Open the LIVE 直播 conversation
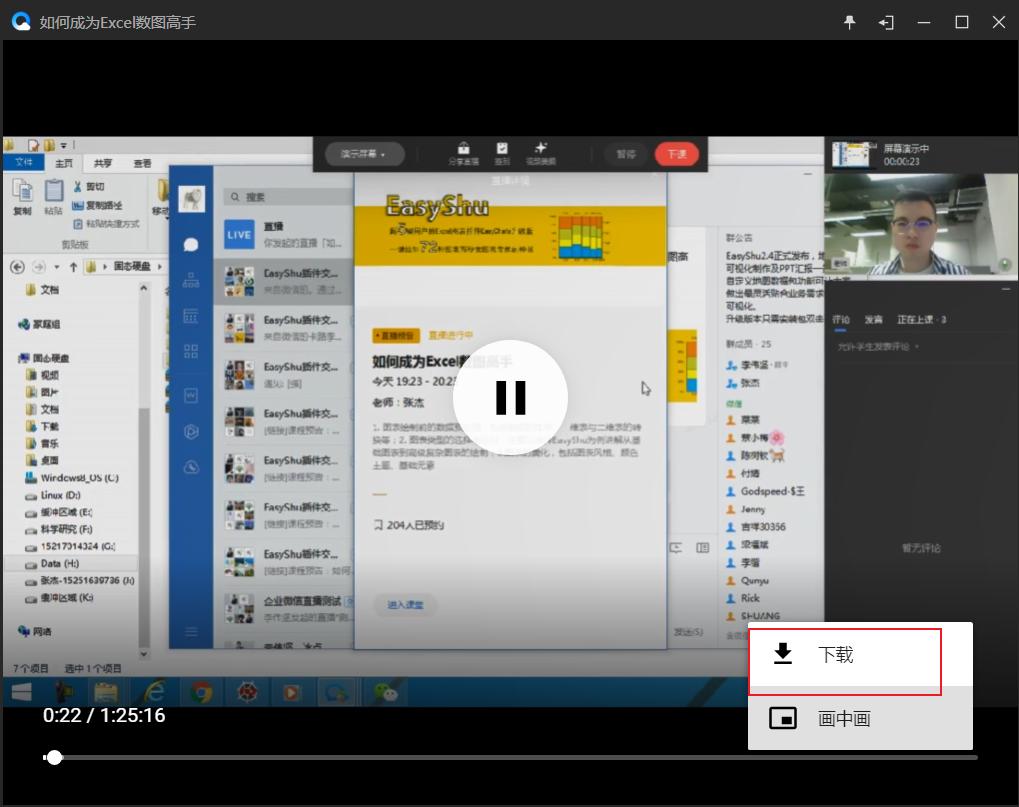 coord(283,235)
